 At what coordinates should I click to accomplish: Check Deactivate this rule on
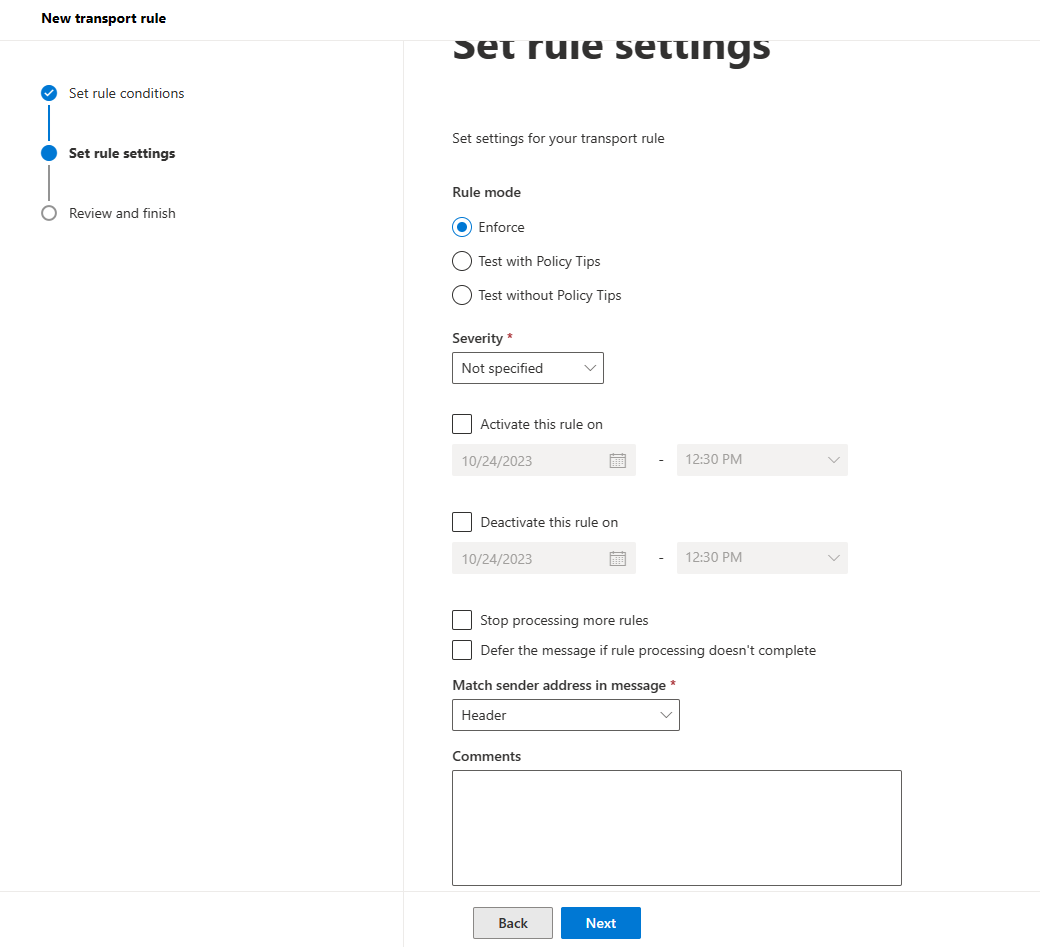[x=462, y=522]
